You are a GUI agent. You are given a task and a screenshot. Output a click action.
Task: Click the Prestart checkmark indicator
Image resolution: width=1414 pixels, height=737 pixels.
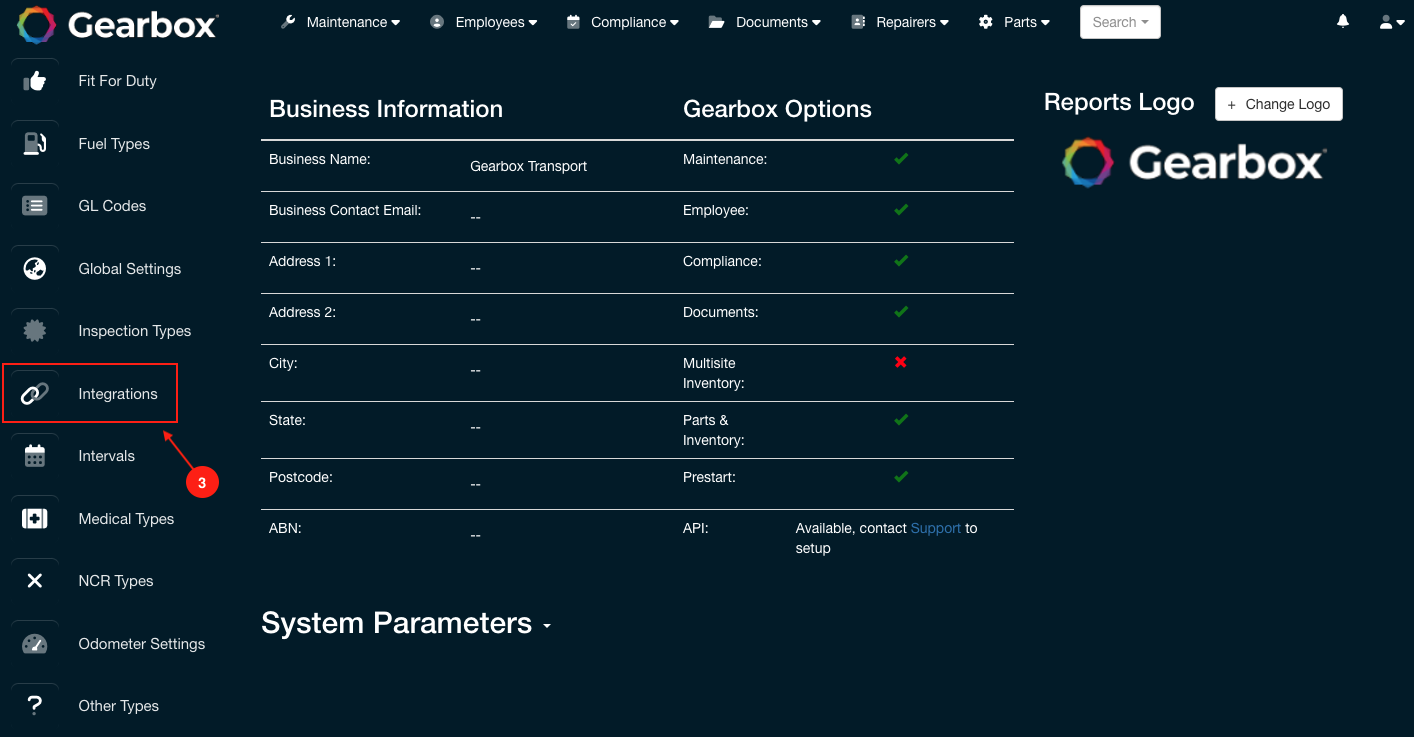[900, 476]
